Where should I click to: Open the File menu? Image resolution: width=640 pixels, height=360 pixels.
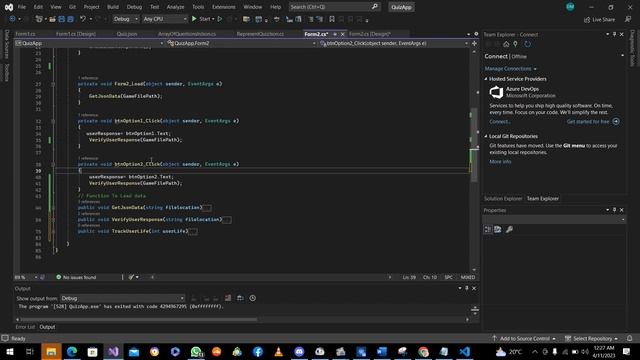pos(22,7)
